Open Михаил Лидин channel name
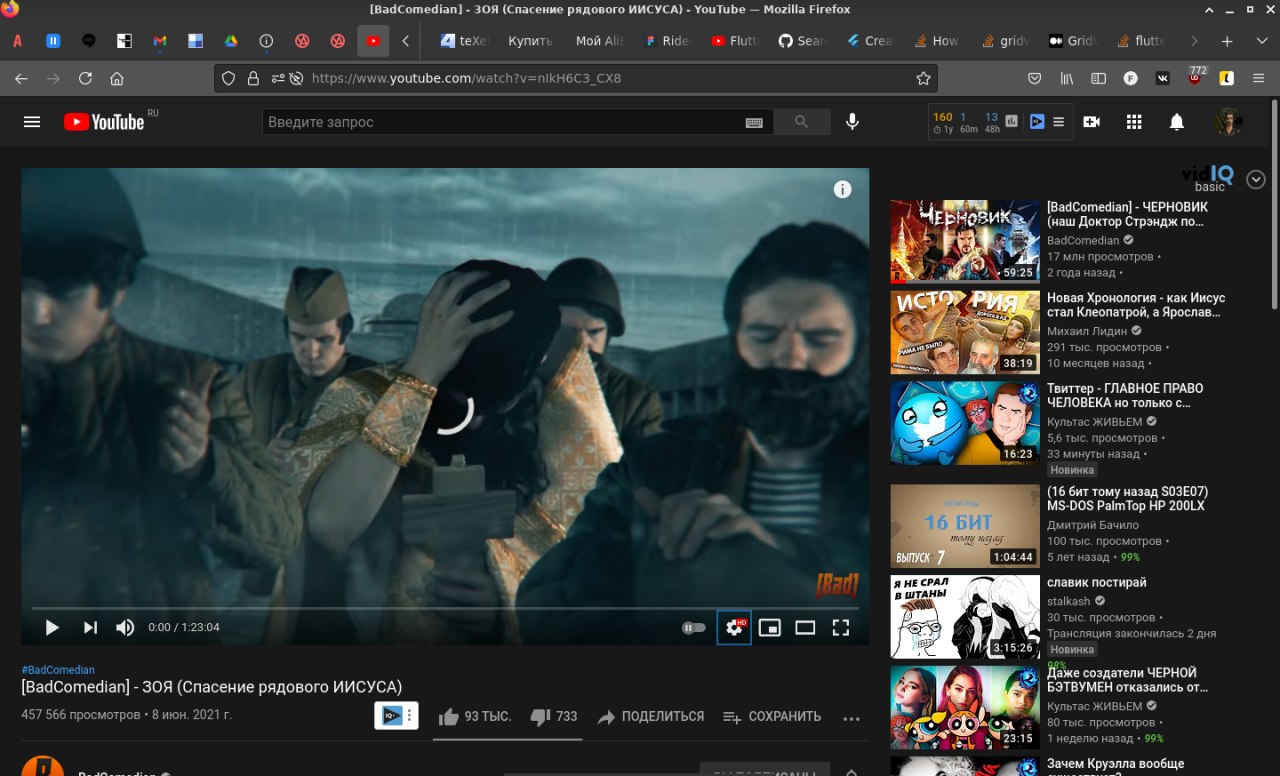The image size is (1280, 776). (1087, 331)
